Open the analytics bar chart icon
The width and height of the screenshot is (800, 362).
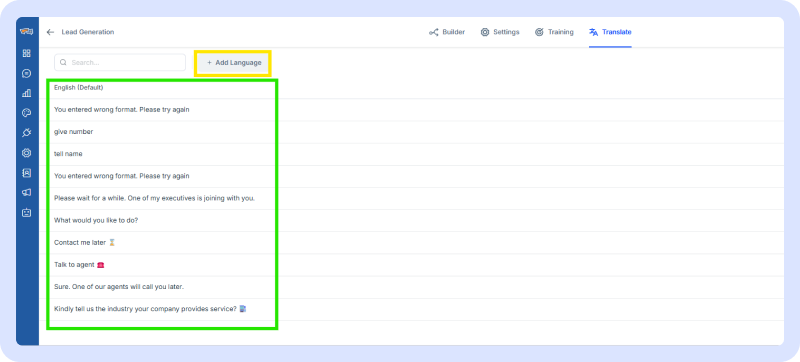pyautogui.click(x=27, y=93)
